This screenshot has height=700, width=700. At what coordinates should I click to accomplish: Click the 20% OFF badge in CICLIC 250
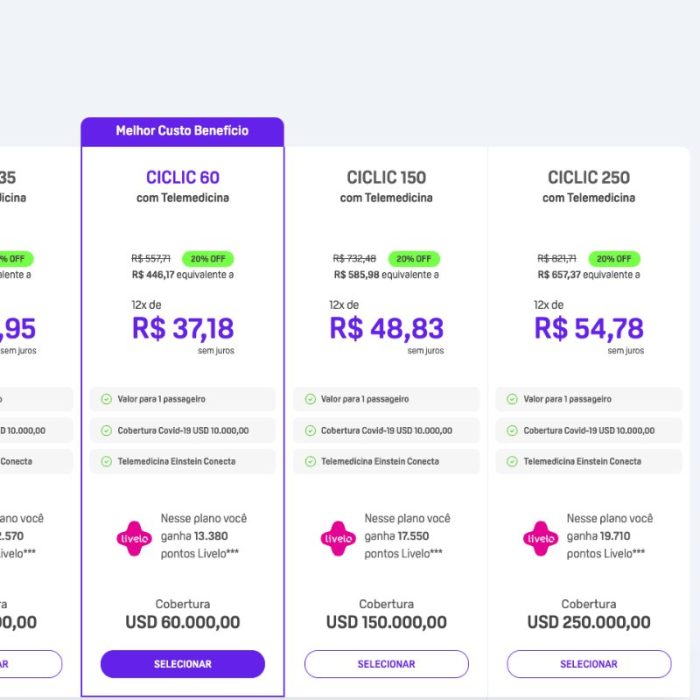[x=614, y=259]
